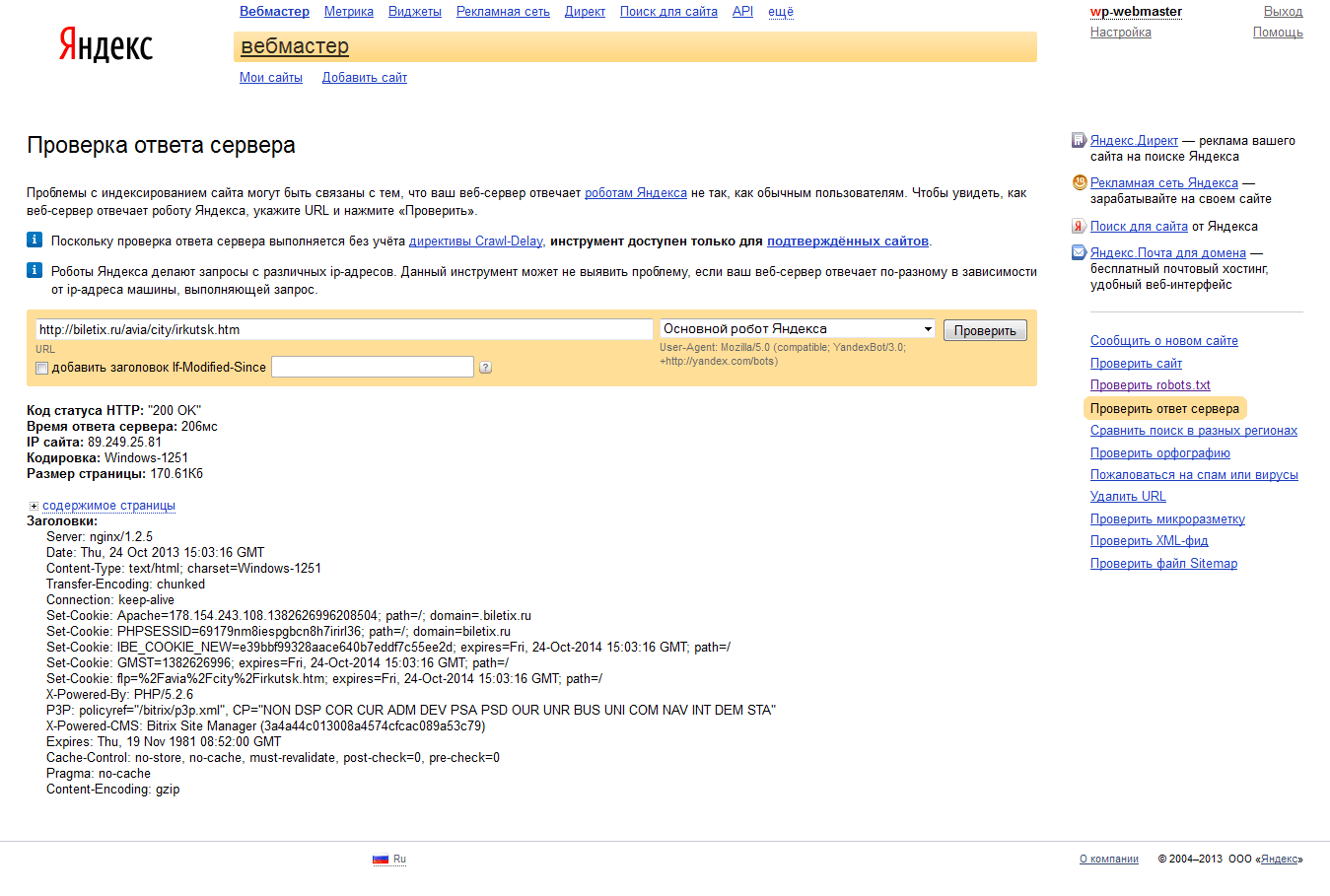Viewport: 1330px width, 896px height.
Task: Click the Yandex logo
Action: click(106, 45)
